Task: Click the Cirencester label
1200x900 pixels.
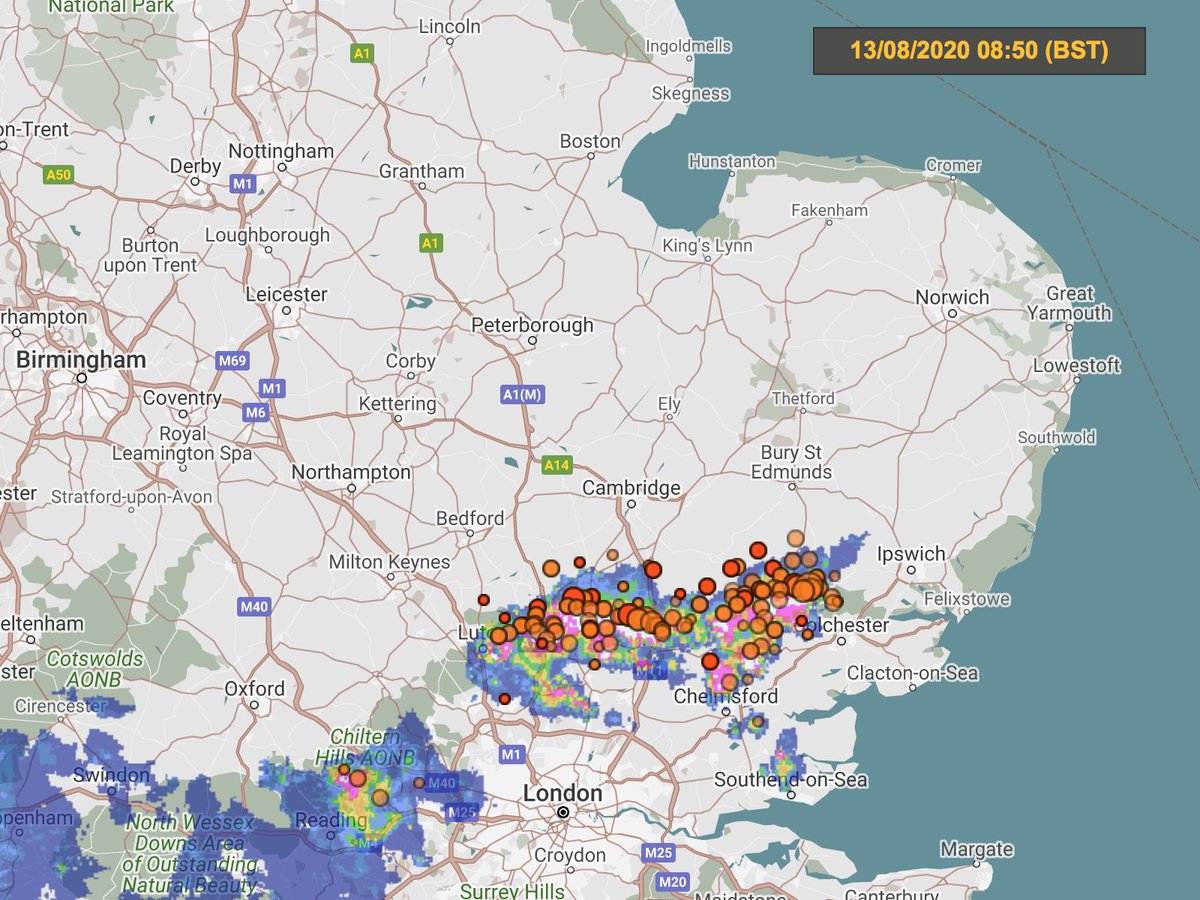Action: point(58,705)
